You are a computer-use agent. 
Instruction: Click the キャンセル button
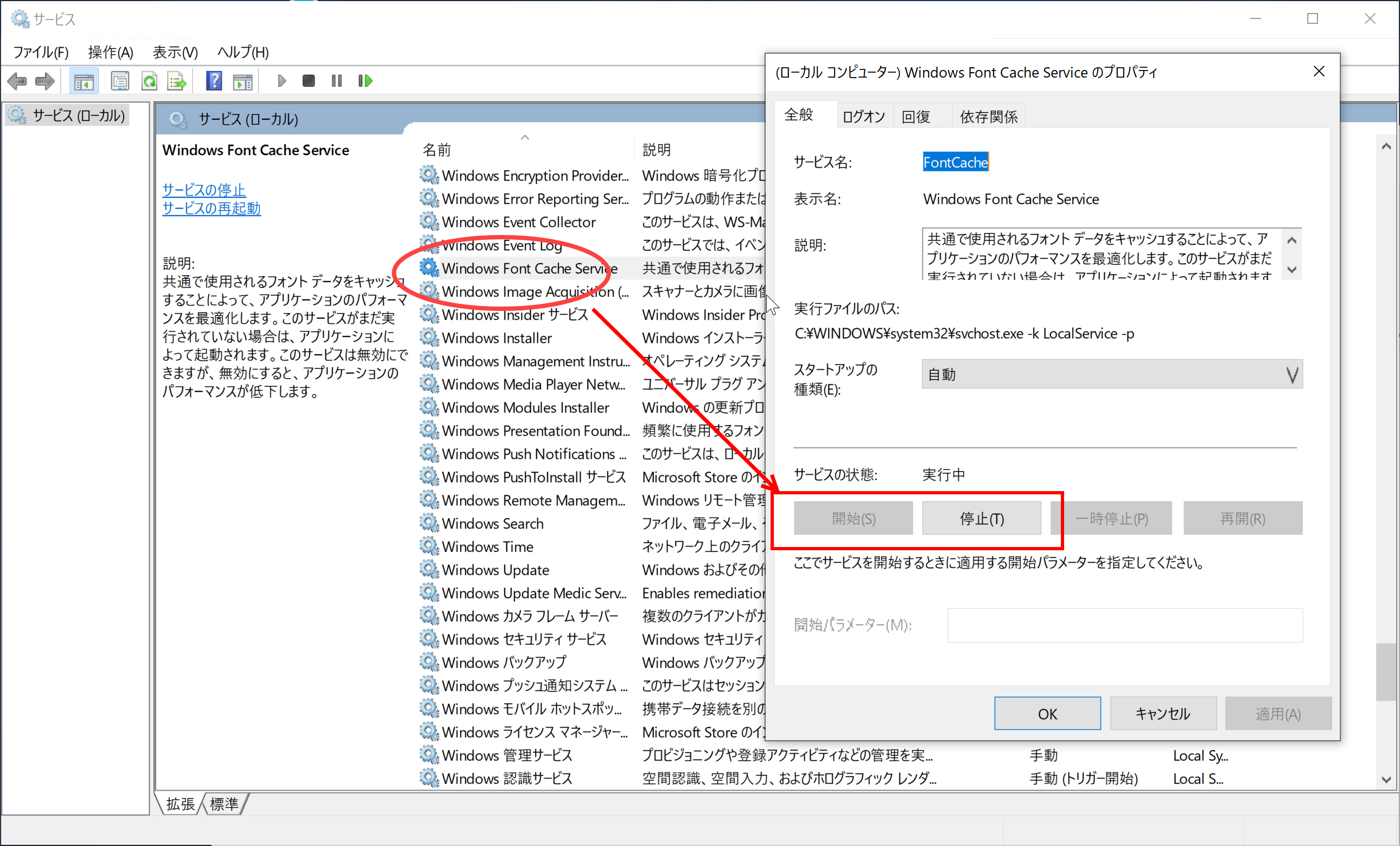click(x=1163, y=714)
